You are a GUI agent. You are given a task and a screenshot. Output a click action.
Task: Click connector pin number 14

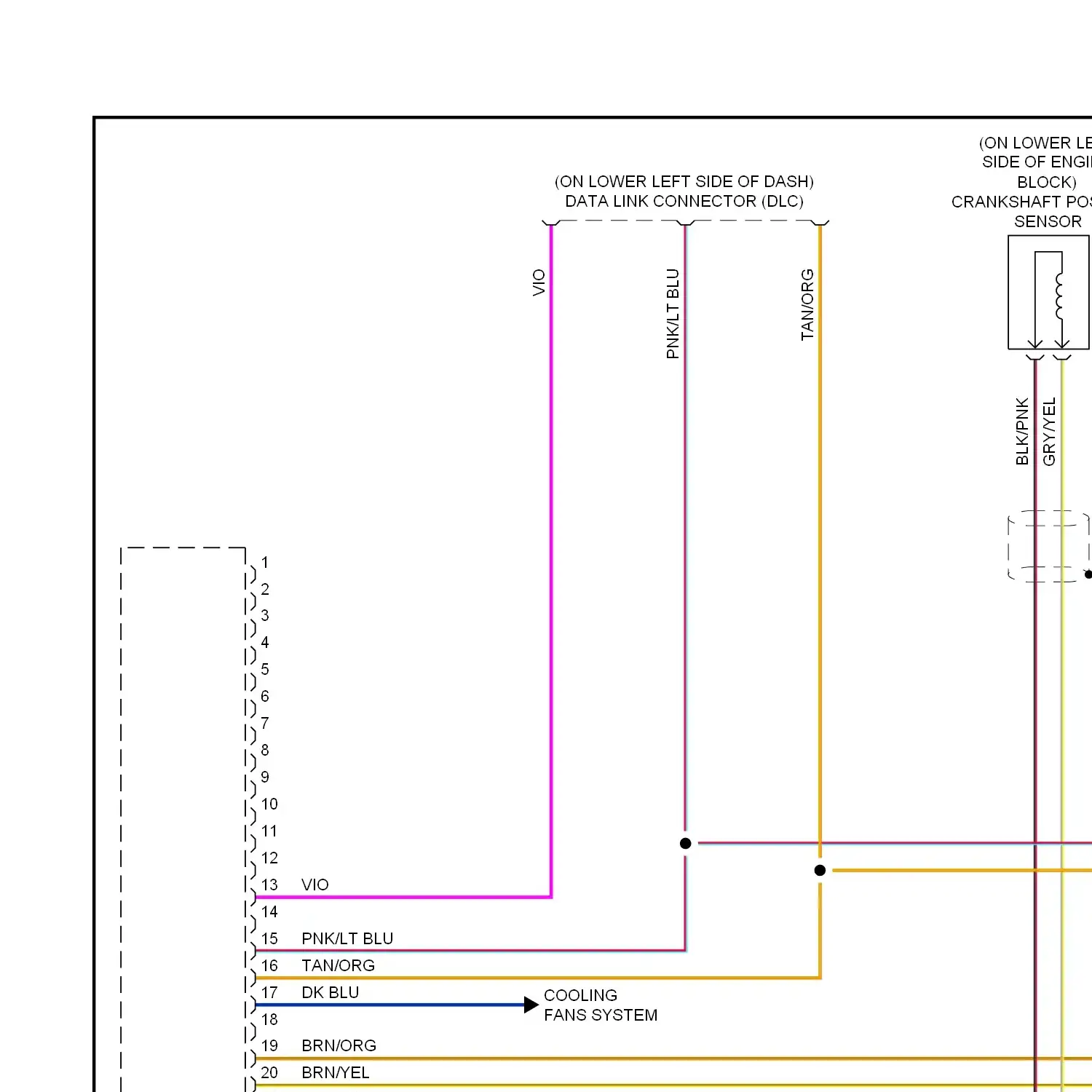click(x=269, y=911)
